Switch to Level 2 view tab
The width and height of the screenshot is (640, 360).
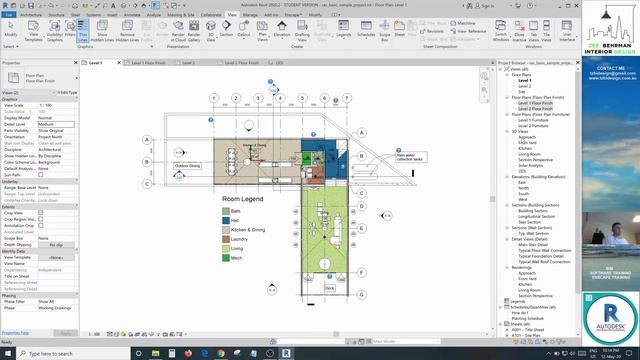tap(188, 63)
